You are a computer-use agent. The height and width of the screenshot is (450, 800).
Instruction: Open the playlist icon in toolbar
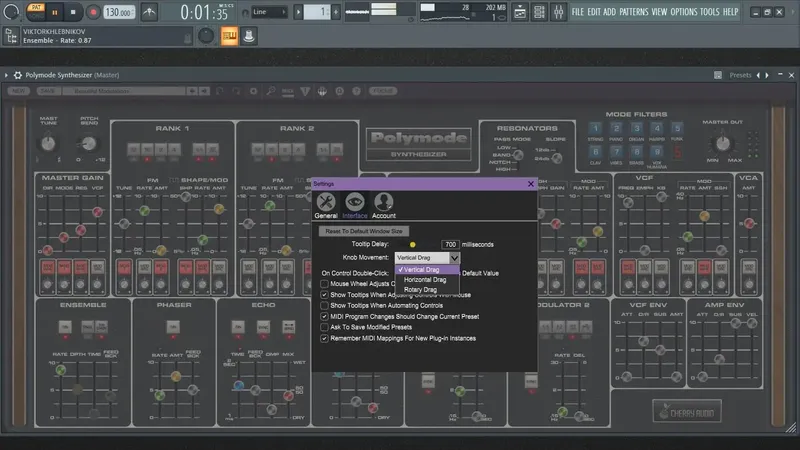coord(520,12)
